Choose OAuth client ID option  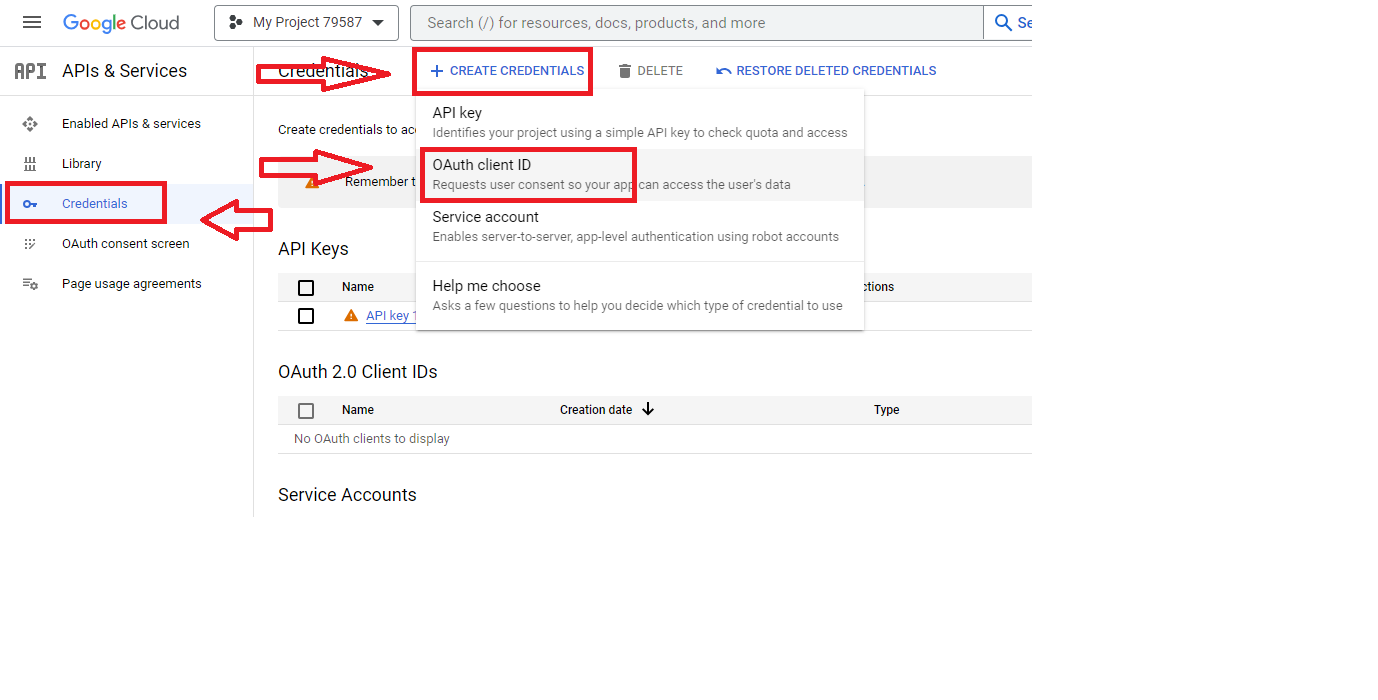(x=640, y=175)
